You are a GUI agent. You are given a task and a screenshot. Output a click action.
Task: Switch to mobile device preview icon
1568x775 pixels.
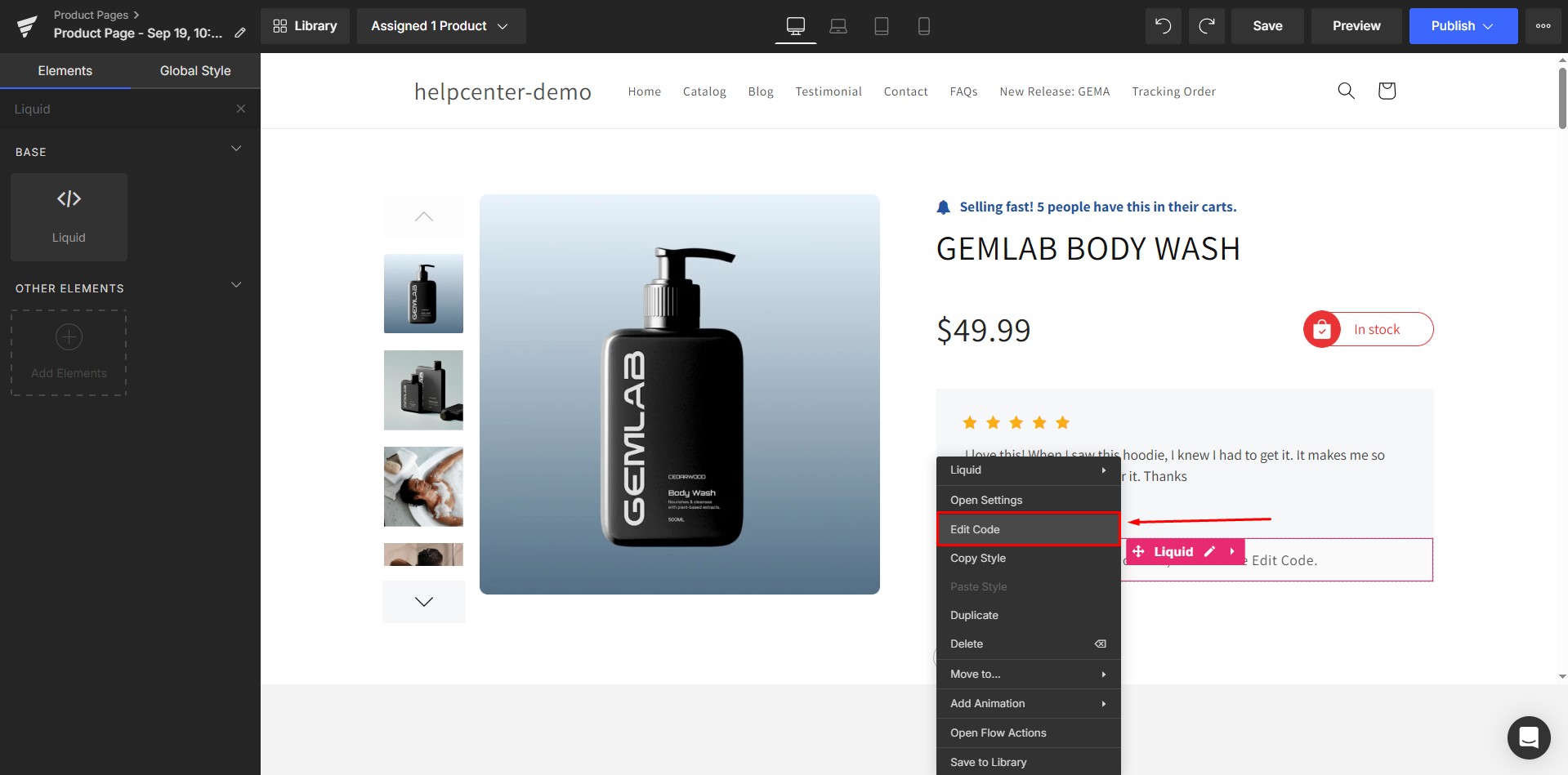(x=924, y=26)
